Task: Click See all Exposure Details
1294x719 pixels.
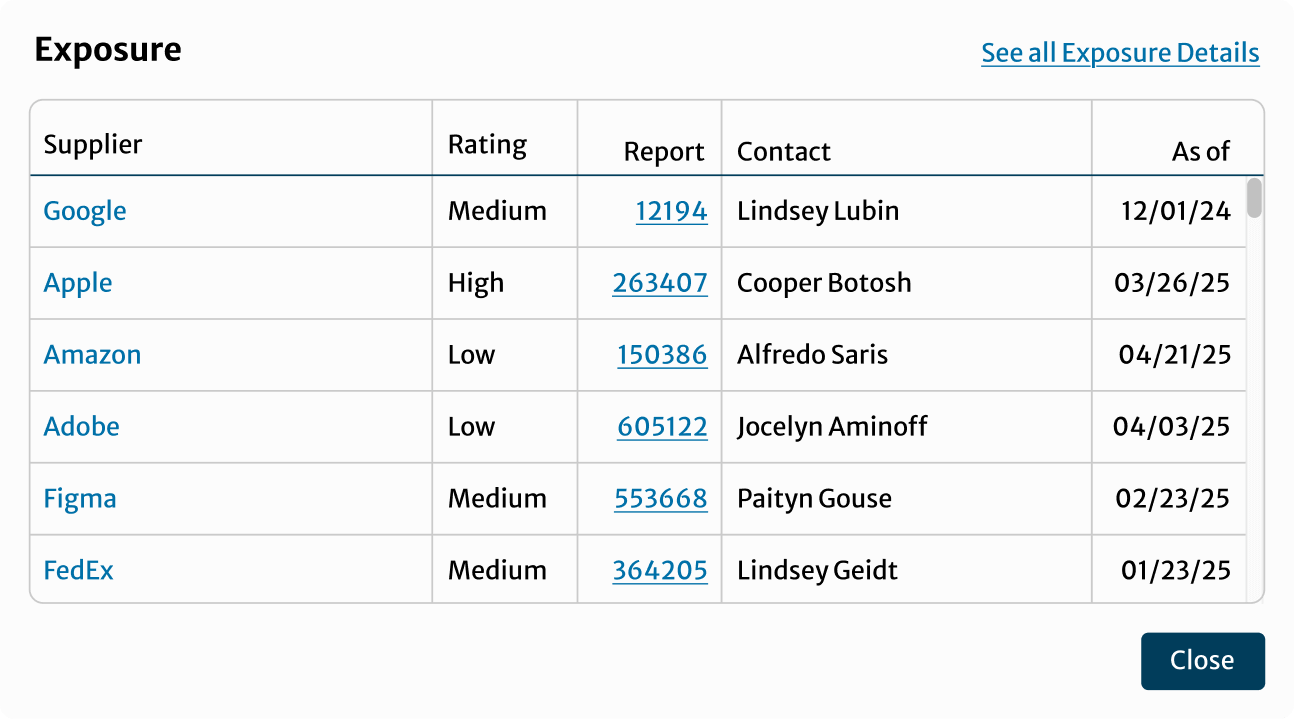Action: [x=1119, y=53]
